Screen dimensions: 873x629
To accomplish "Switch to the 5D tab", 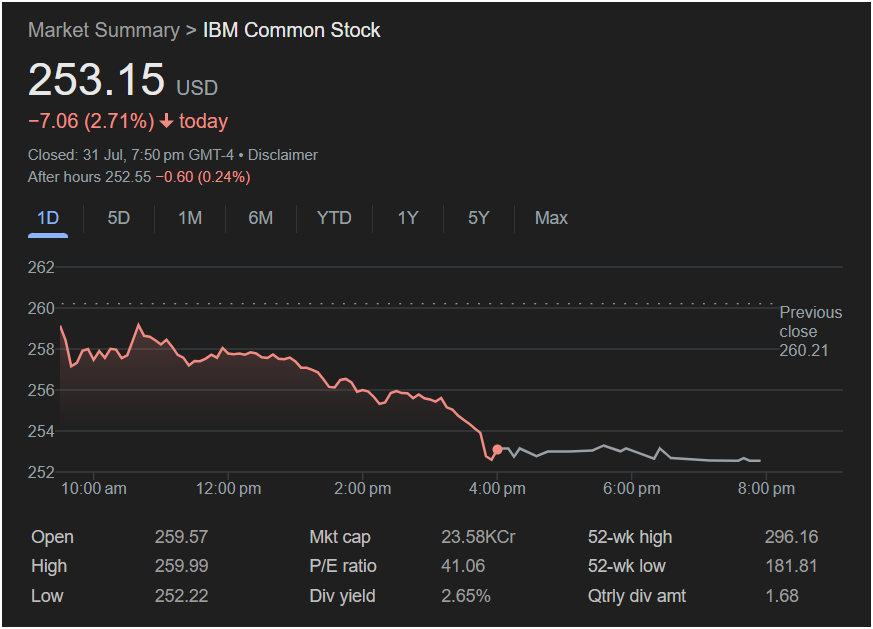I will pyautogui.click(x=119, y=218).
